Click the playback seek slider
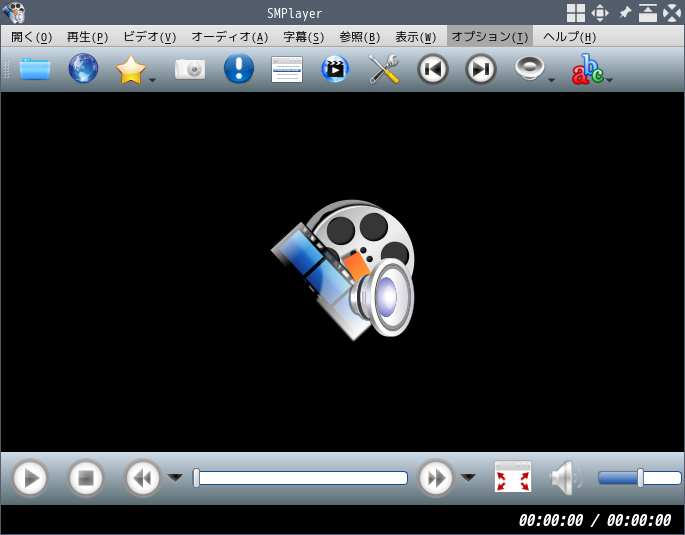The width and height of the screenshot is (685, 535). (x=301, y=478)
